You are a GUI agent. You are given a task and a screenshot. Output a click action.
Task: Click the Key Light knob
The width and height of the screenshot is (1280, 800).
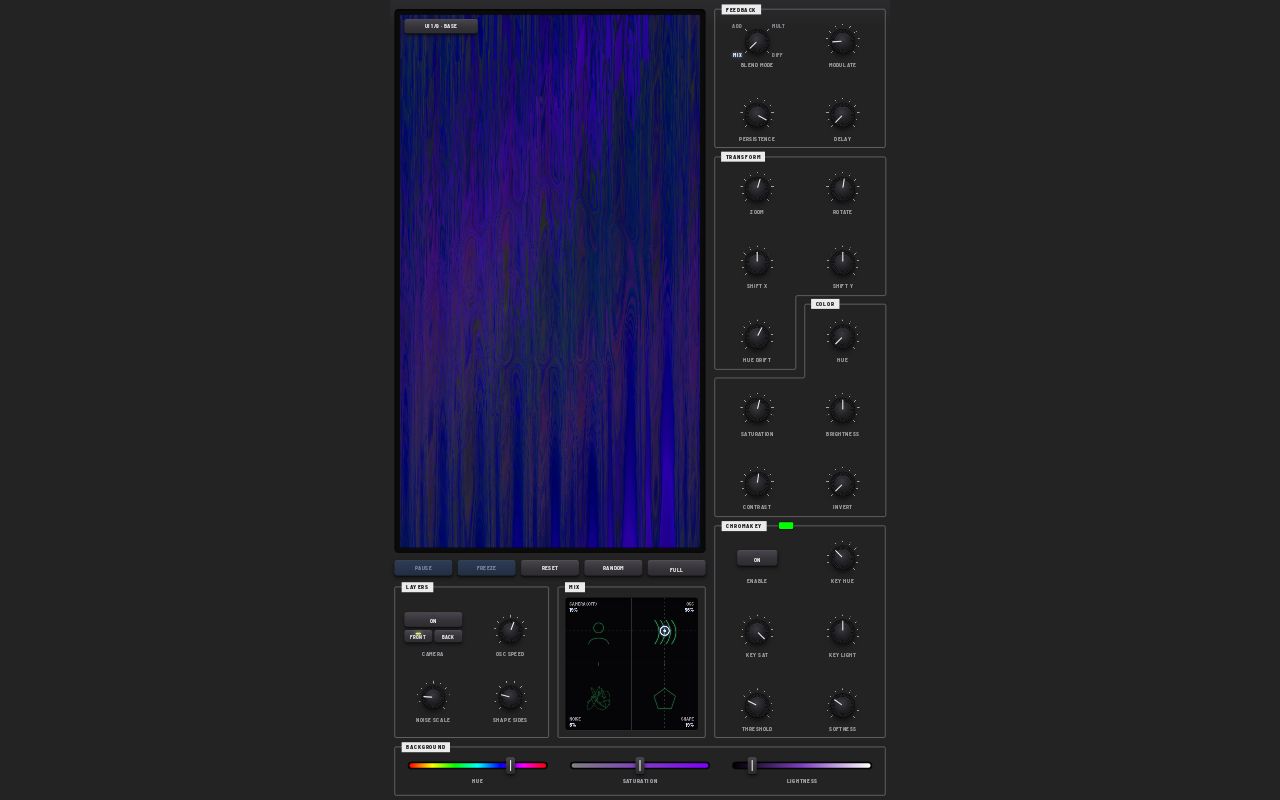[x=843, y=632]
